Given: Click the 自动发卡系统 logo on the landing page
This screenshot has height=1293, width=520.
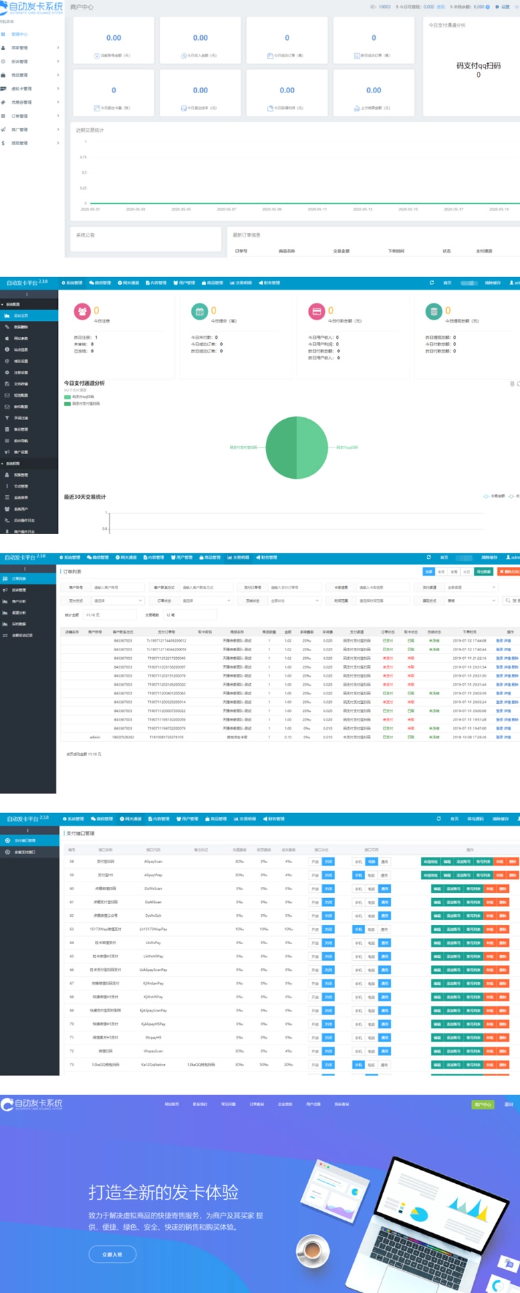Looking at the screenshot, I should tap(33, 1104).
